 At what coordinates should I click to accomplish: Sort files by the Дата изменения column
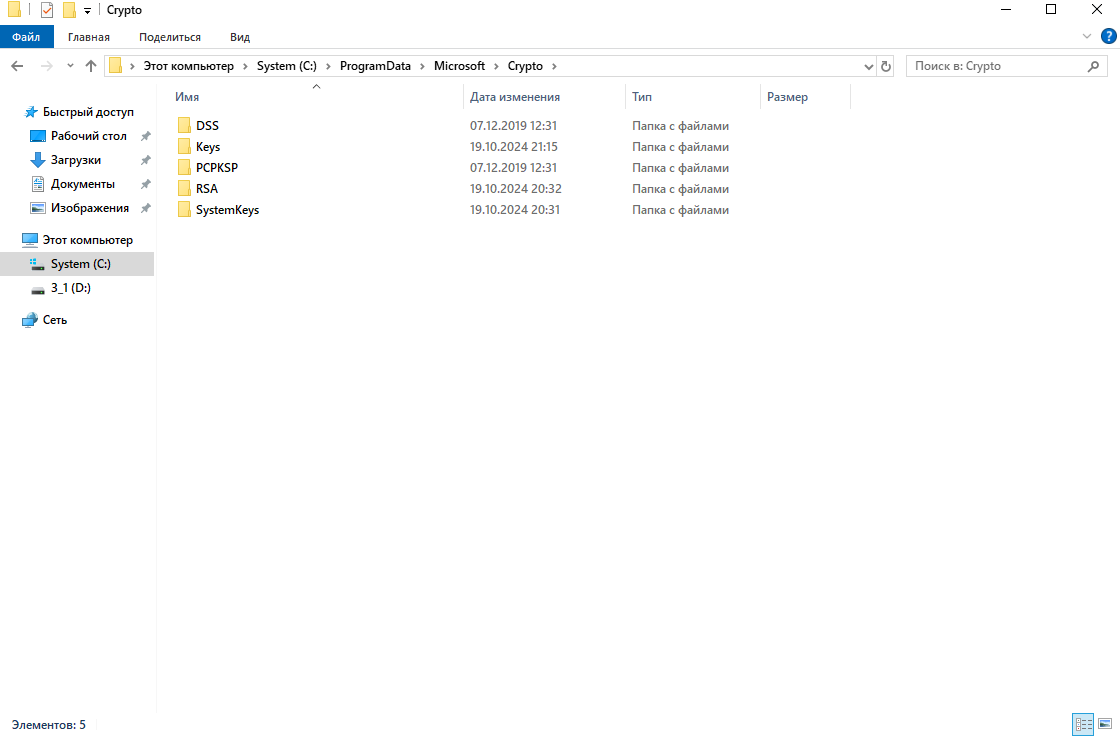514,96
